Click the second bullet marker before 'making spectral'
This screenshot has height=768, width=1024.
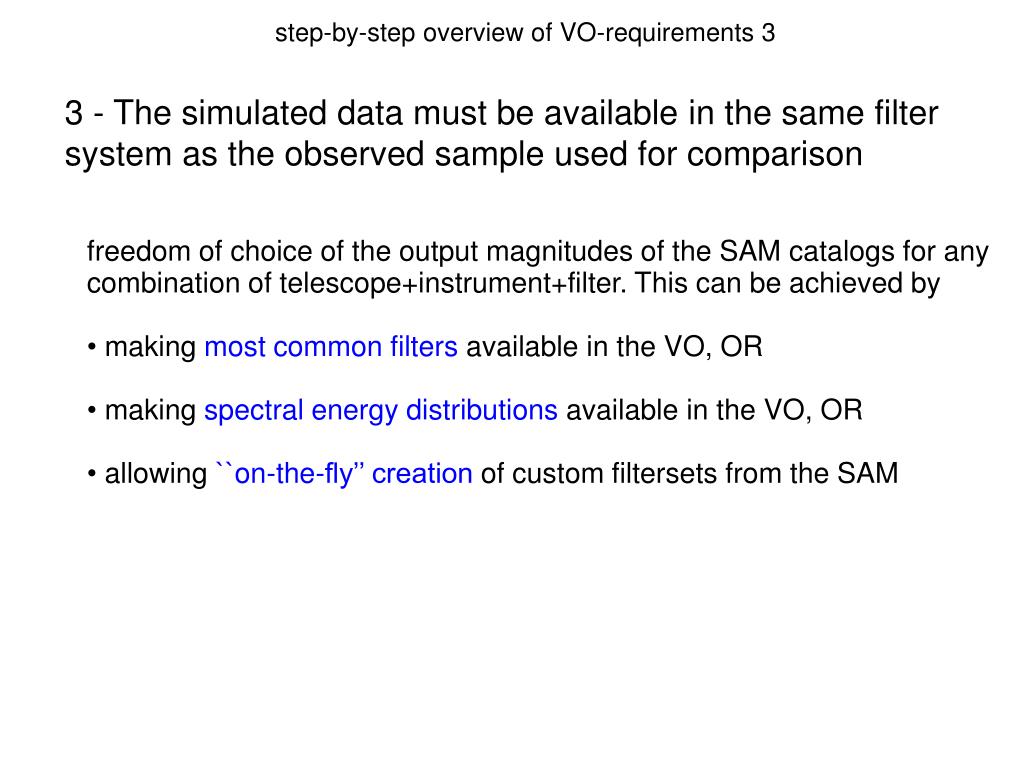91,411
